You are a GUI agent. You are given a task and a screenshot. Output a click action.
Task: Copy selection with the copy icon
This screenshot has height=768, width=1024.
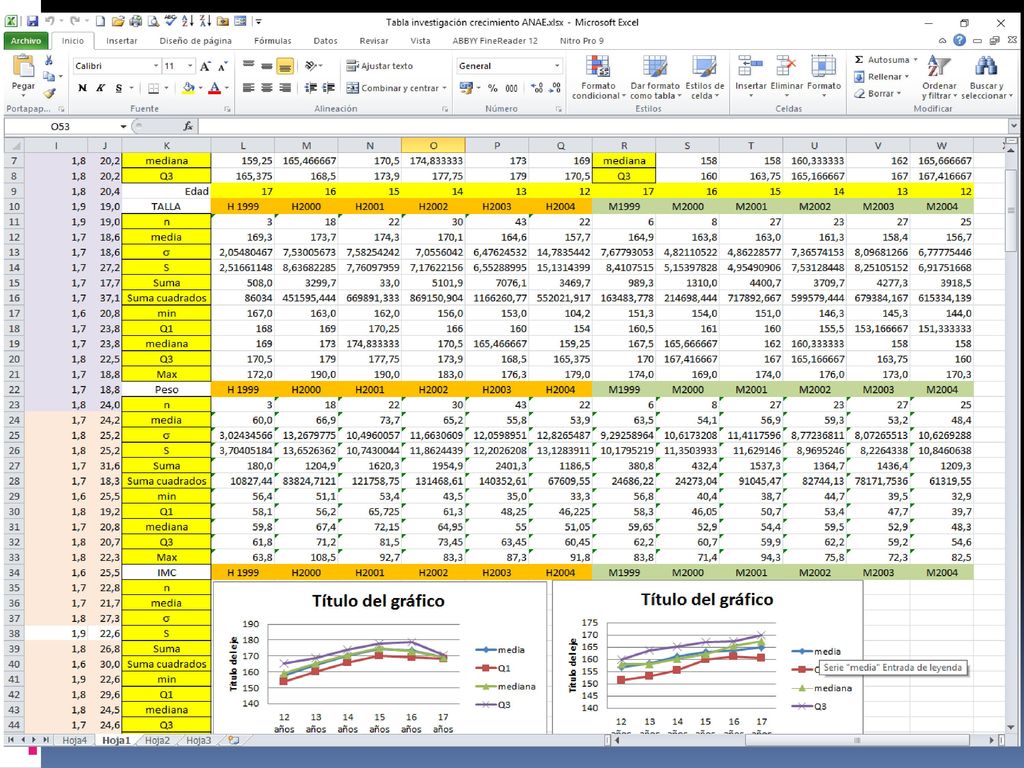coord(48,77)
